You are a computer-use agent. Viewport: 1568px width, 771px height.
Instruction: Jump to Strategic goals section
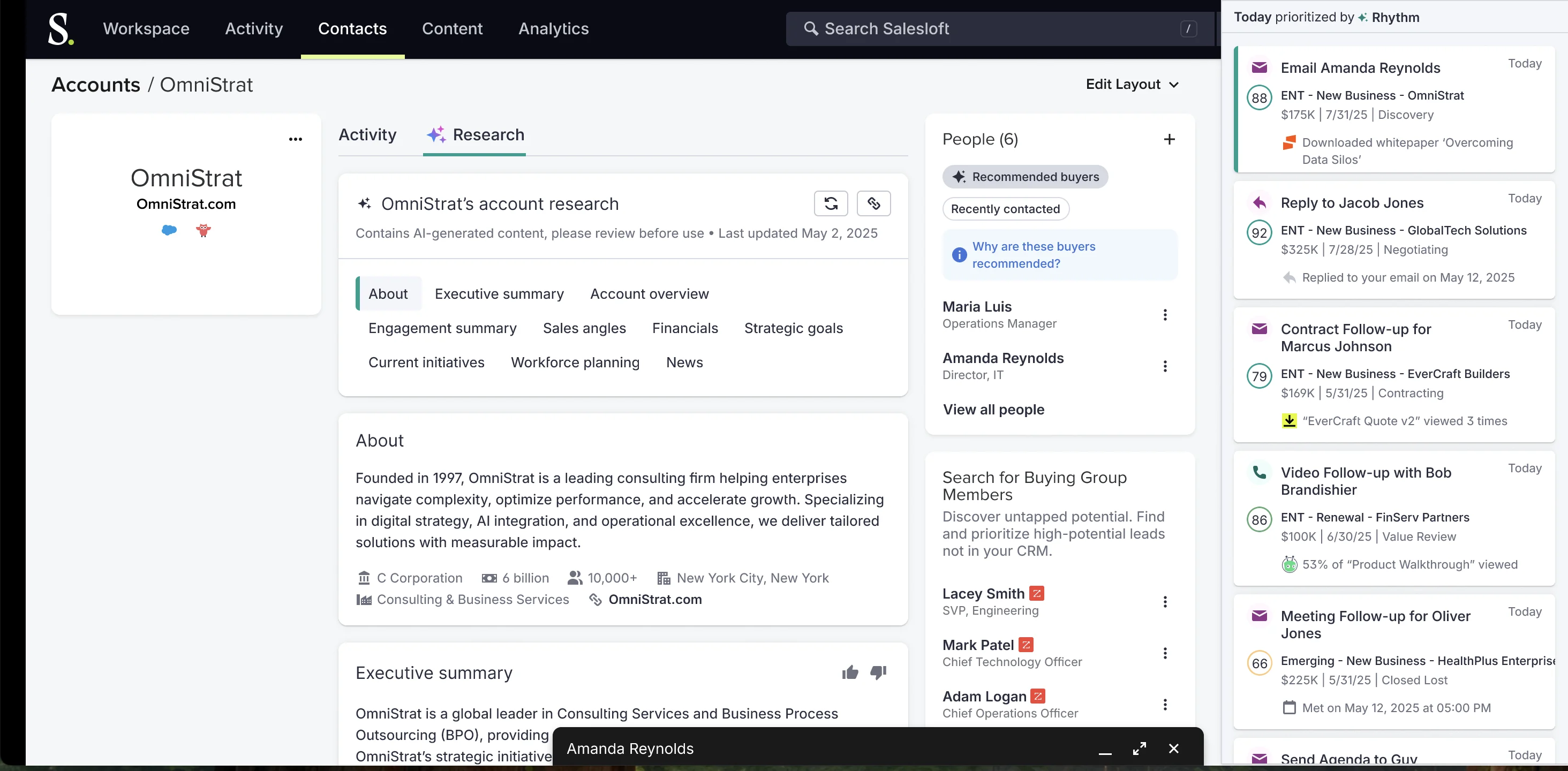(x=794, y=328)
